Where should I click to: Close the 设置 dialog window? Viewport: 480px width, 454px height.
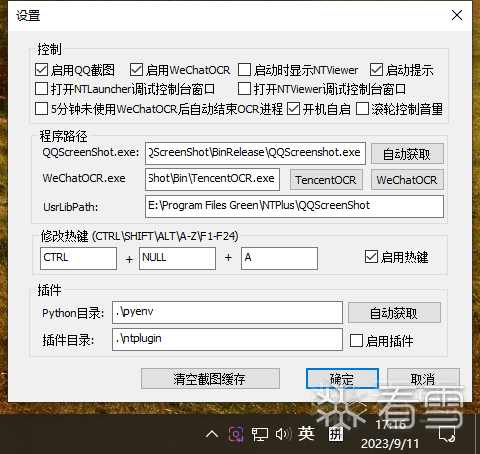point(457,15)
